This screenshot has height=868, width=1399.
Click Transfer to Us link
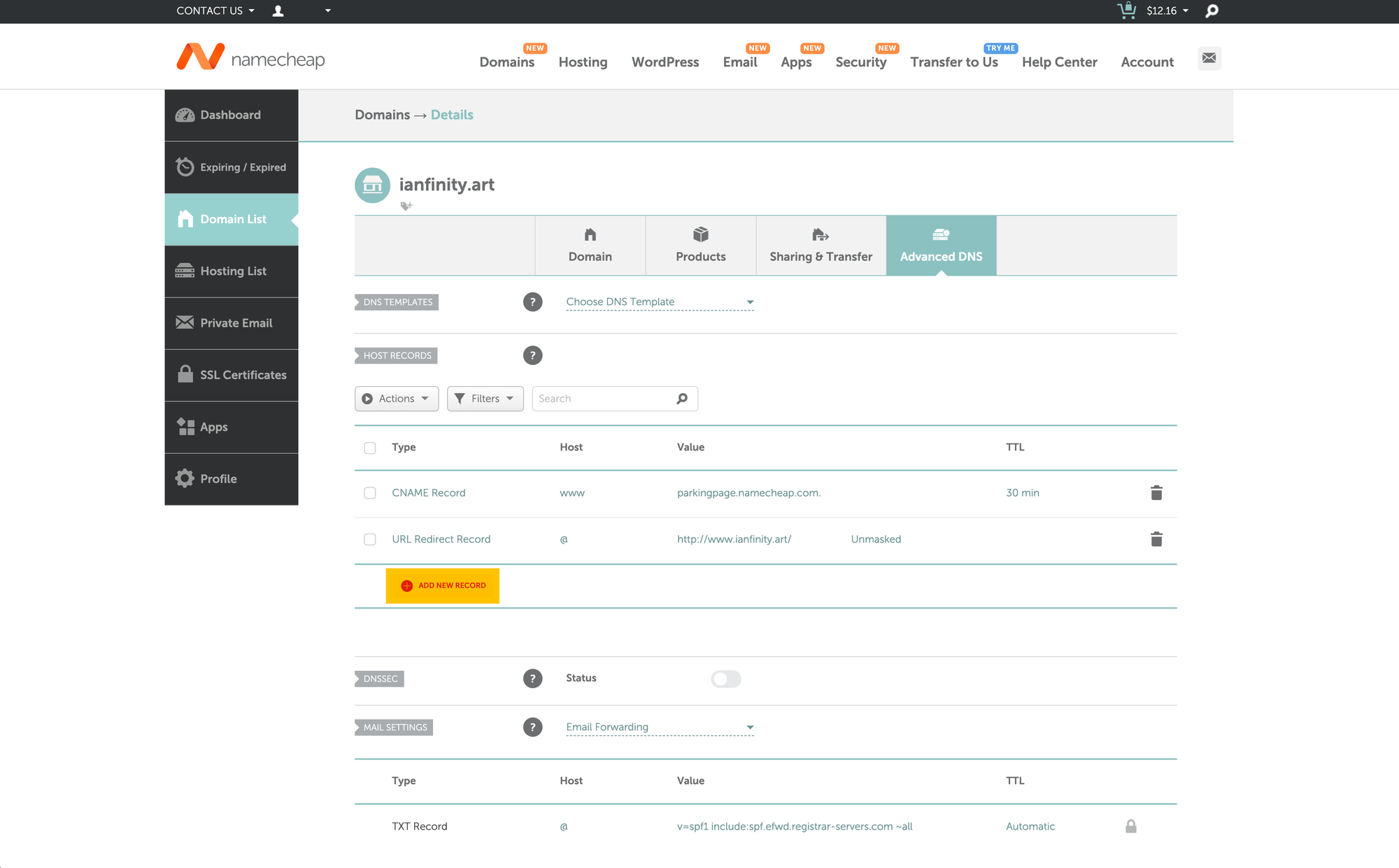(x=954, y=62)
